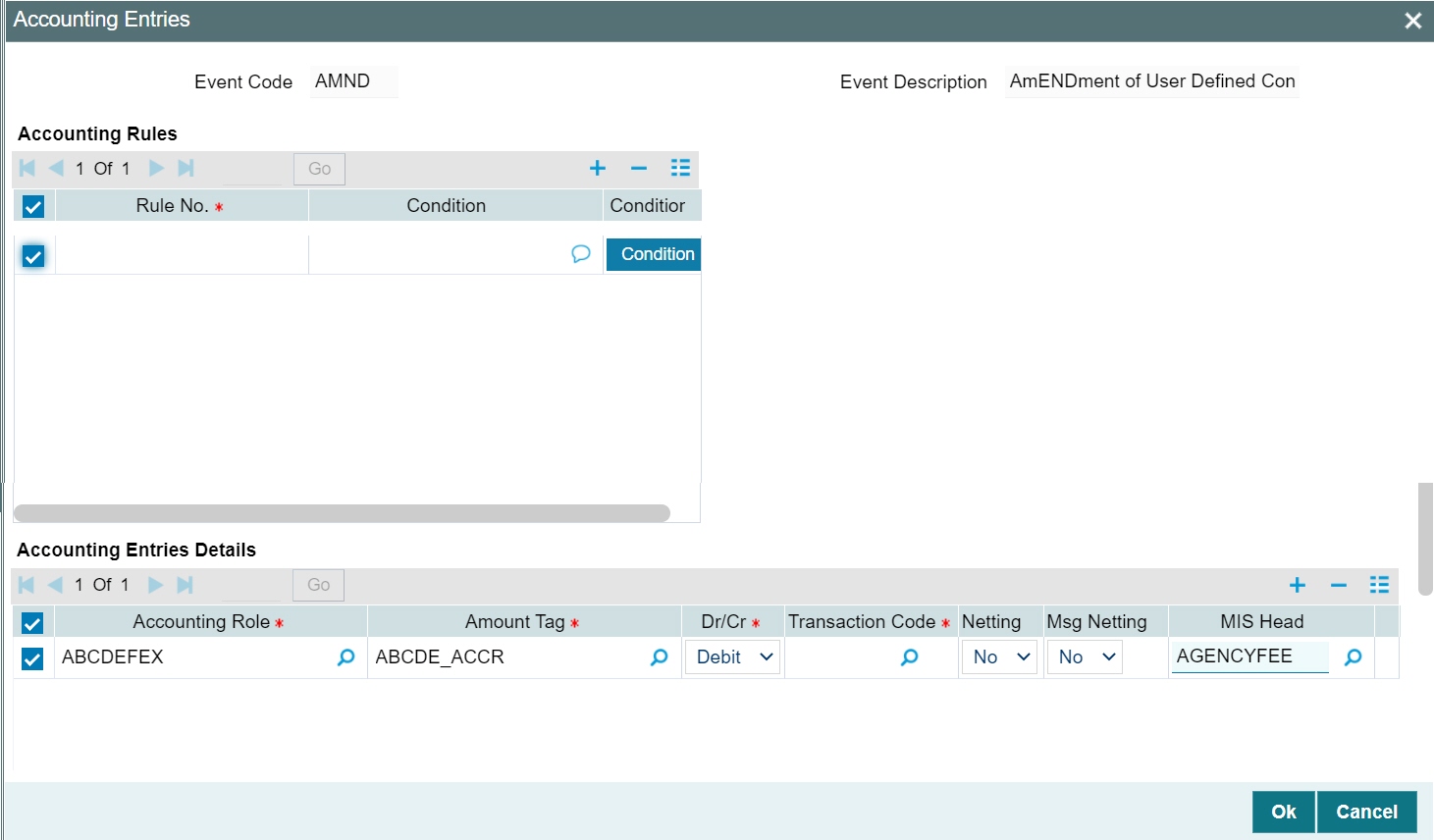Click the Msg Netting column header
Image resolution: width=1434 pixels, height=840 pixels.
click(1105, 622)
